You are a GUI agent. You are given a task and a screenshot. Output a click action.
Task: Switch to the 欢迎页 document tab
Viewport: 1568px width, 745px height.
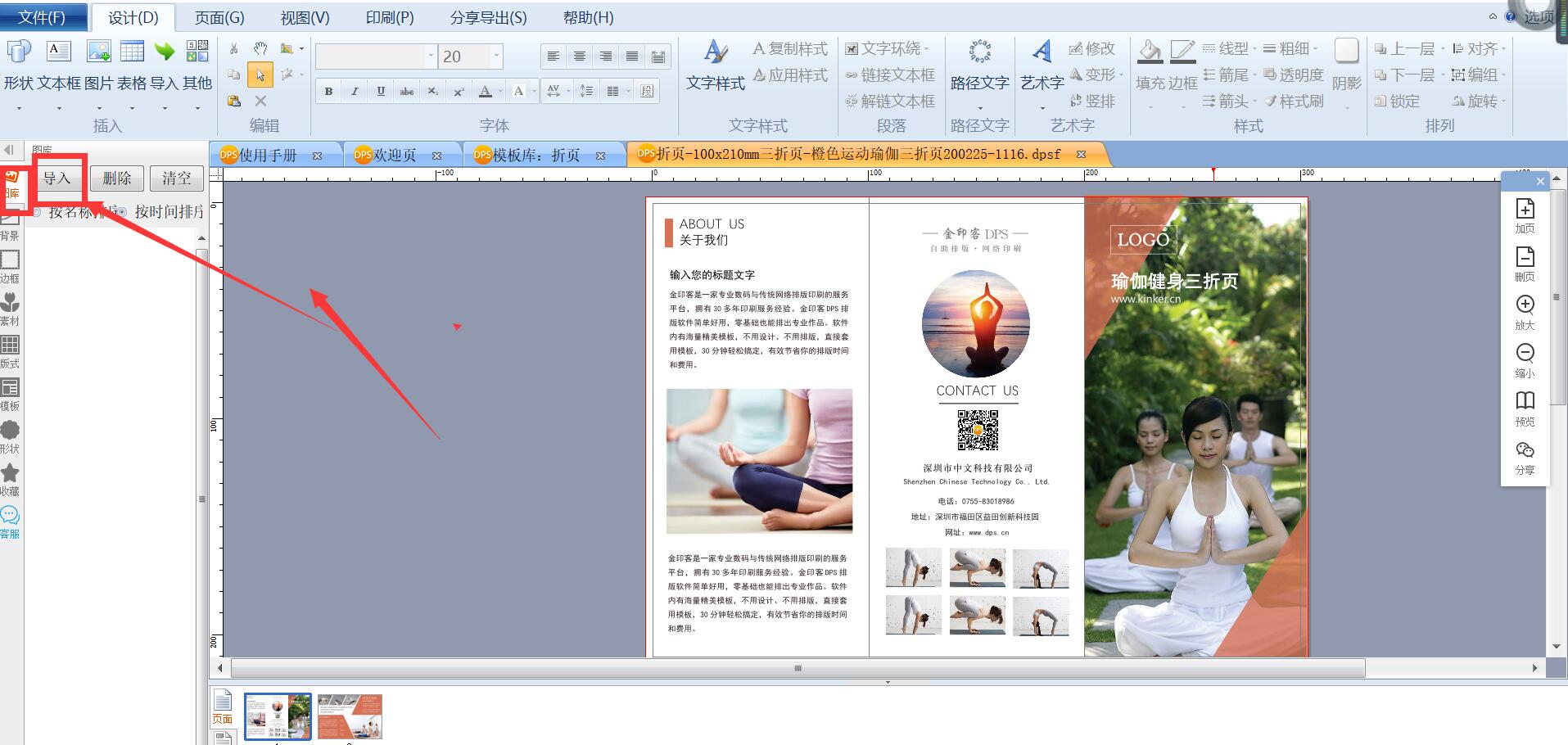[x=395, y=155]
